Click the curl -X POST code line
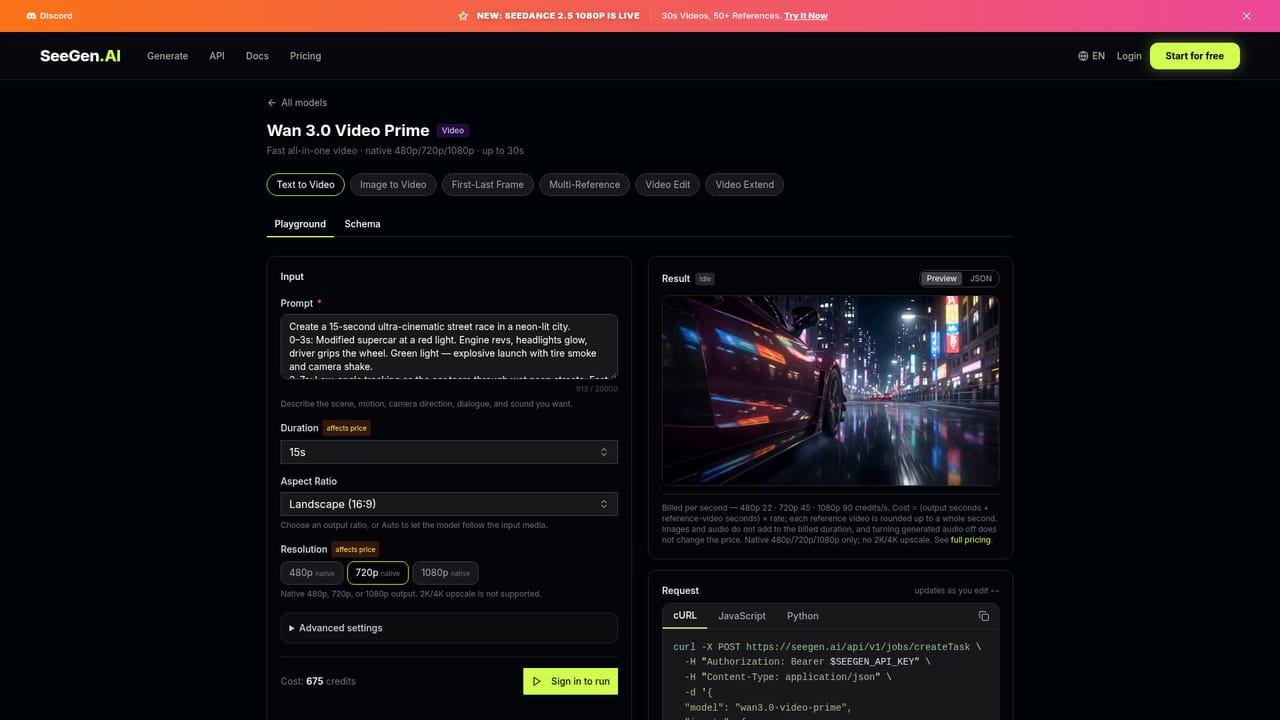The width and height of the screenshot is (1280, 720). 827,647
